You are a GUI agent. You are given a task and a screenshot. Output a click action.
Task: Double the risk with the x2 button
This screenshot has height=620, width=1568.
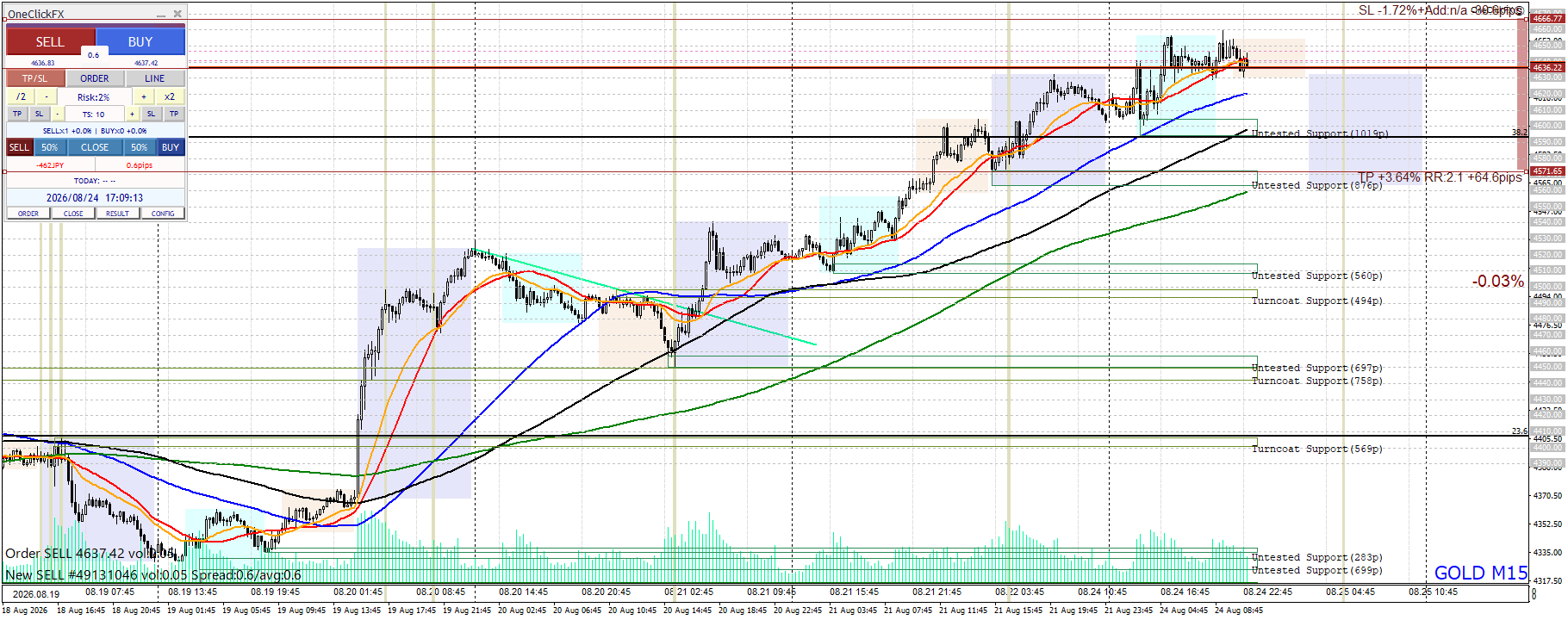pos(170,96)
